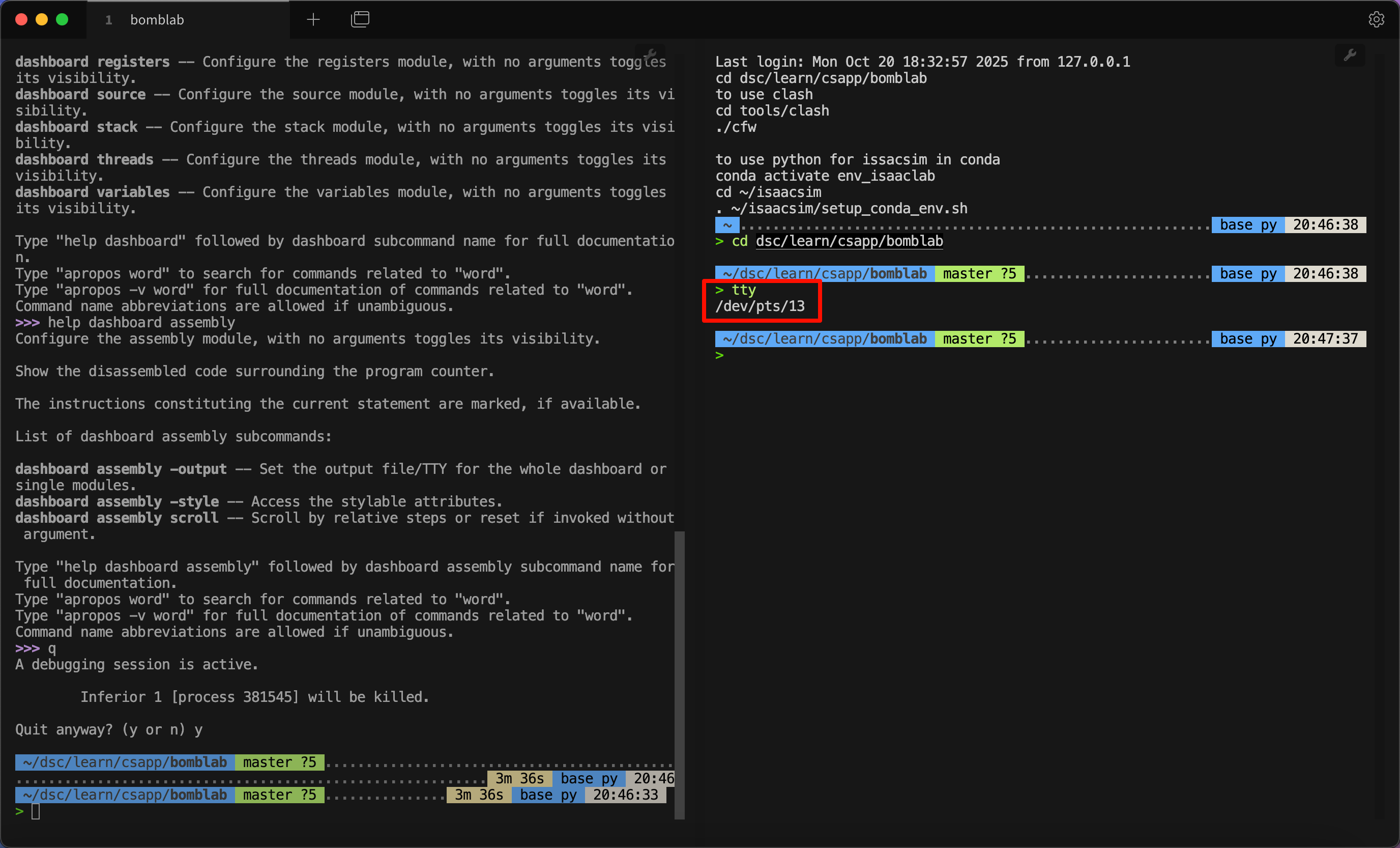Viewport: 1400px width, 848px height.
Task: Click the 20:47:37 timestamp segment
Action: [x=1325, y=339]
